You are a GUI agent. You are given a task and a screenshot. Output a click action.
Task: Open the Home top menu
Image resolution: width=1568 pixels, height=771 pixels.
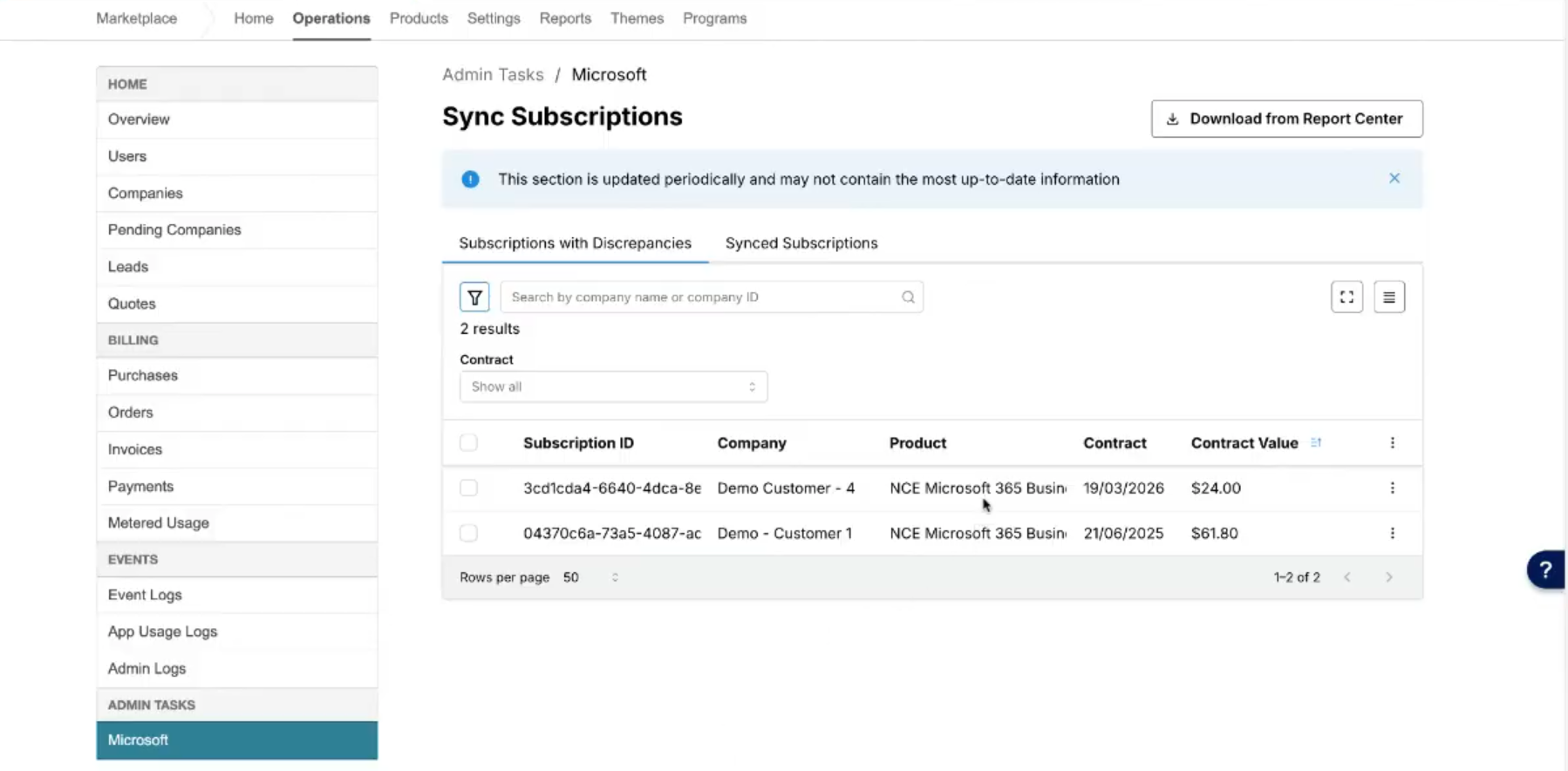(x=253, y=18)
